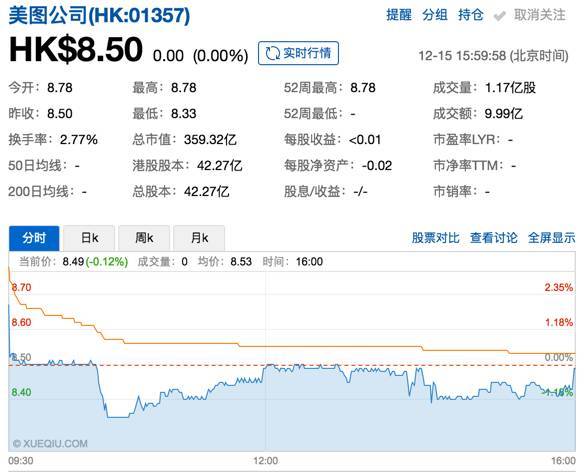The image size is (588, 472).
Task: Click the red 1.18% percent axis label
Action: click(559, 322)
